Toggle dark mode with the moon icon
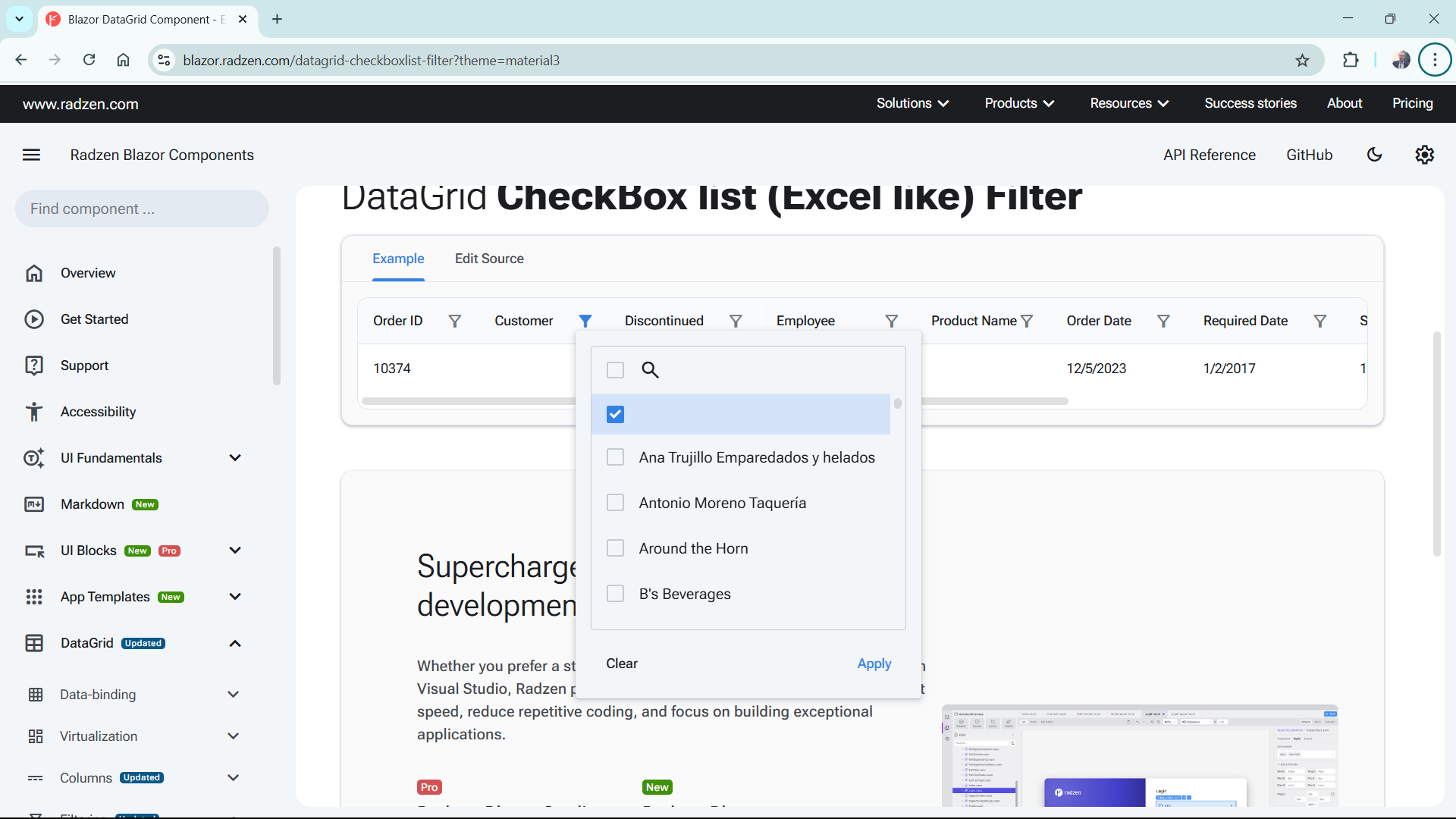1456x819 pixels. [1375, 155]
